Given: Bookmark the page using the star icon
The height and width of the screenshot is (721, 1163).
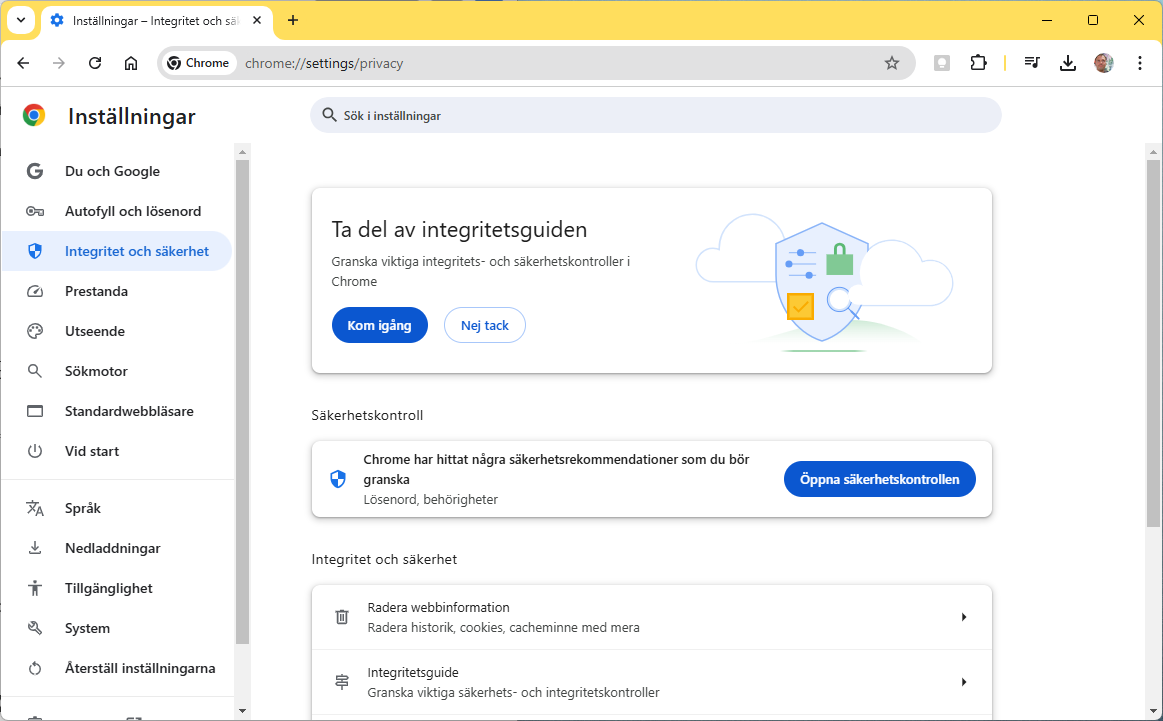Looking at the screenshot, I should click(x=891, y=62).
